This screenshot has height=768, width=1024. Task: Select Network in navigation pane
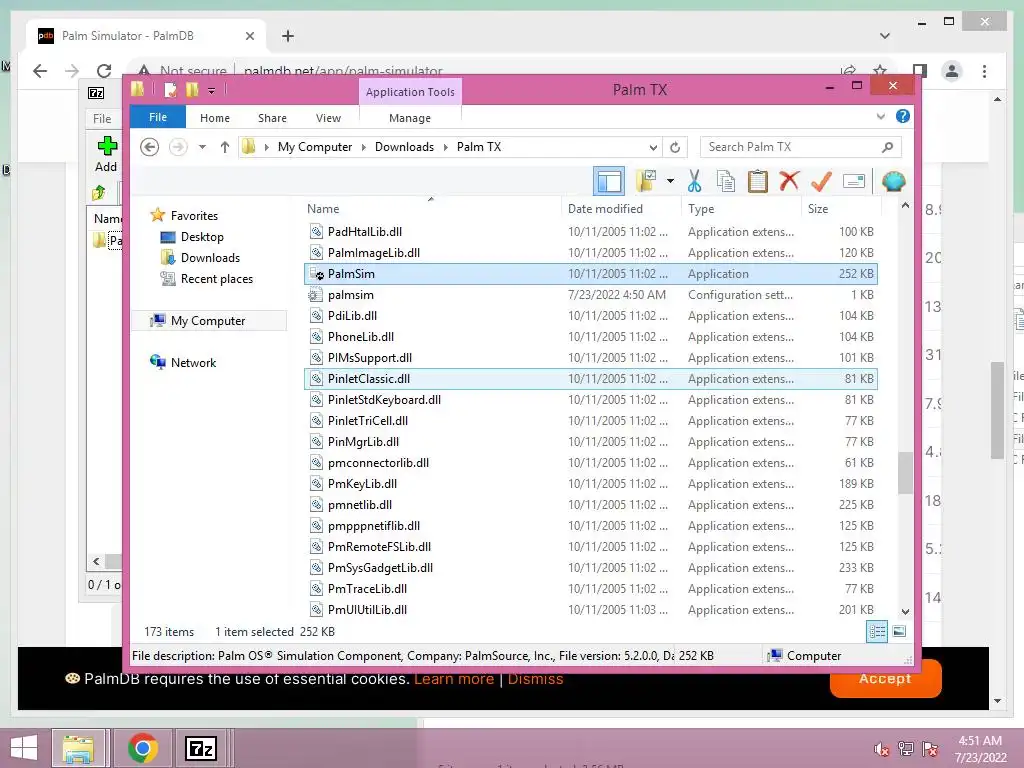coord(193,362)
